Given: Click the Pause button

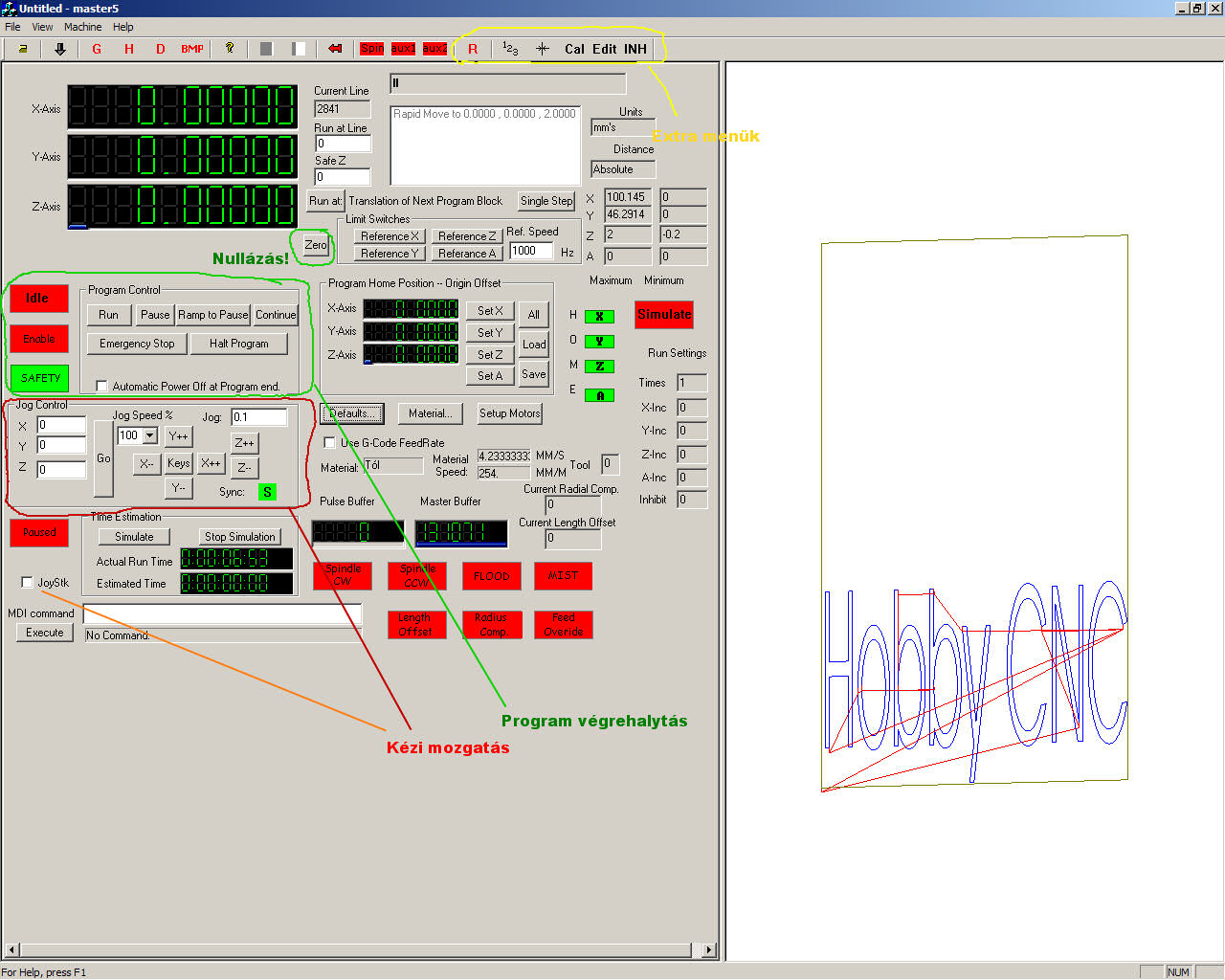Looking at the screenshot, I should (155, 315).
